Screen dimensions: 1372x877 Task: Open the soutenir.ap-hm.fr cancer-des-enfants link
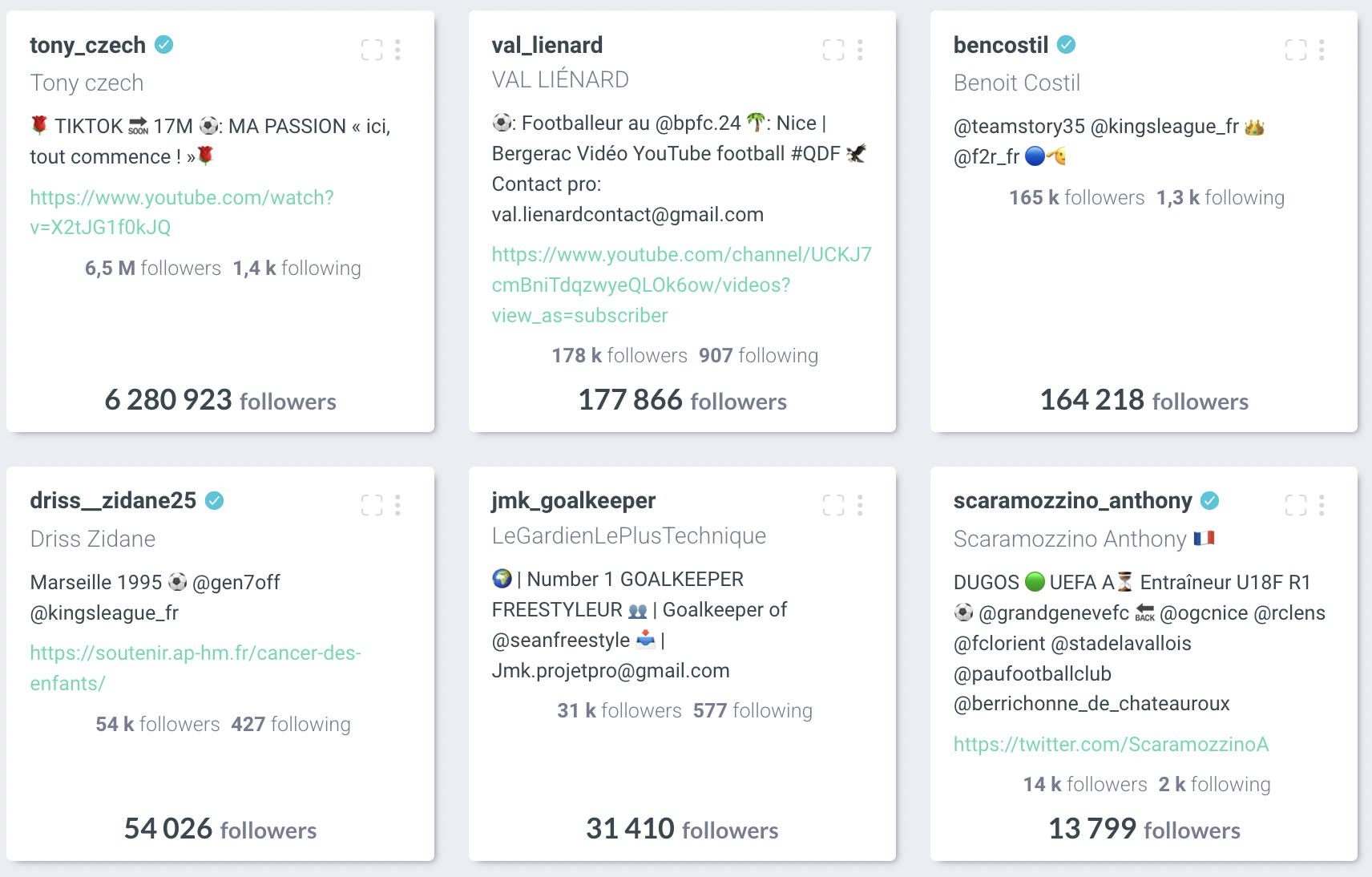(x=196, y=668)
